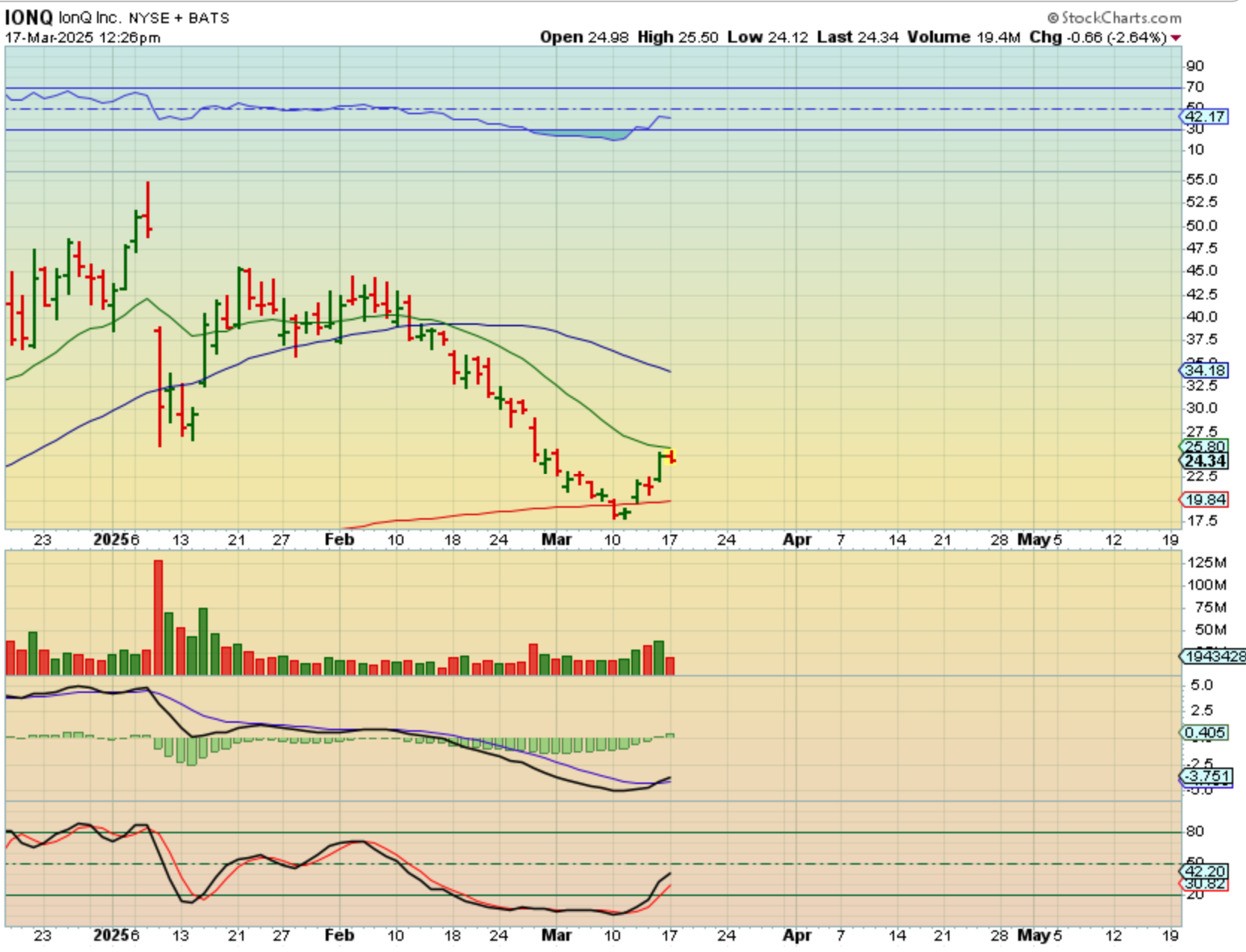Click the 47.5 price axis label

click(1202, 248)
